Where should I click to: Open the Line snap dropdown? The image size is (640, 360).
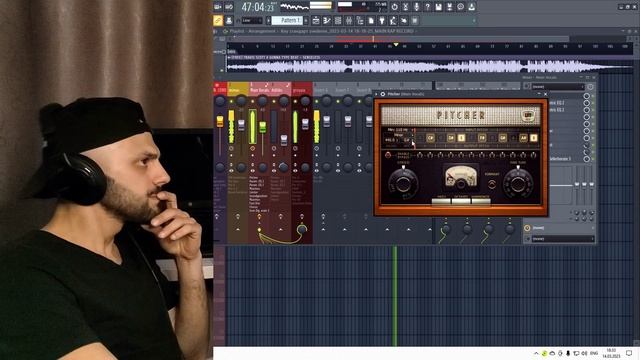pyautogui.click(x=252, y=20)
